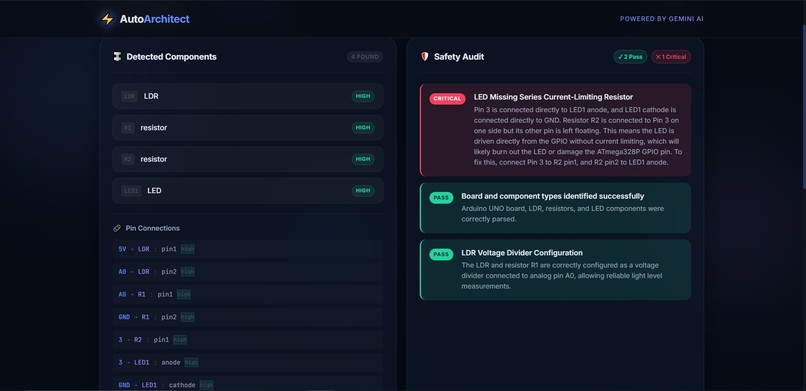Click the Pin Connections heading
This screenshot has width=806, height=391.
pyautogui.click(x=153, y=228)
